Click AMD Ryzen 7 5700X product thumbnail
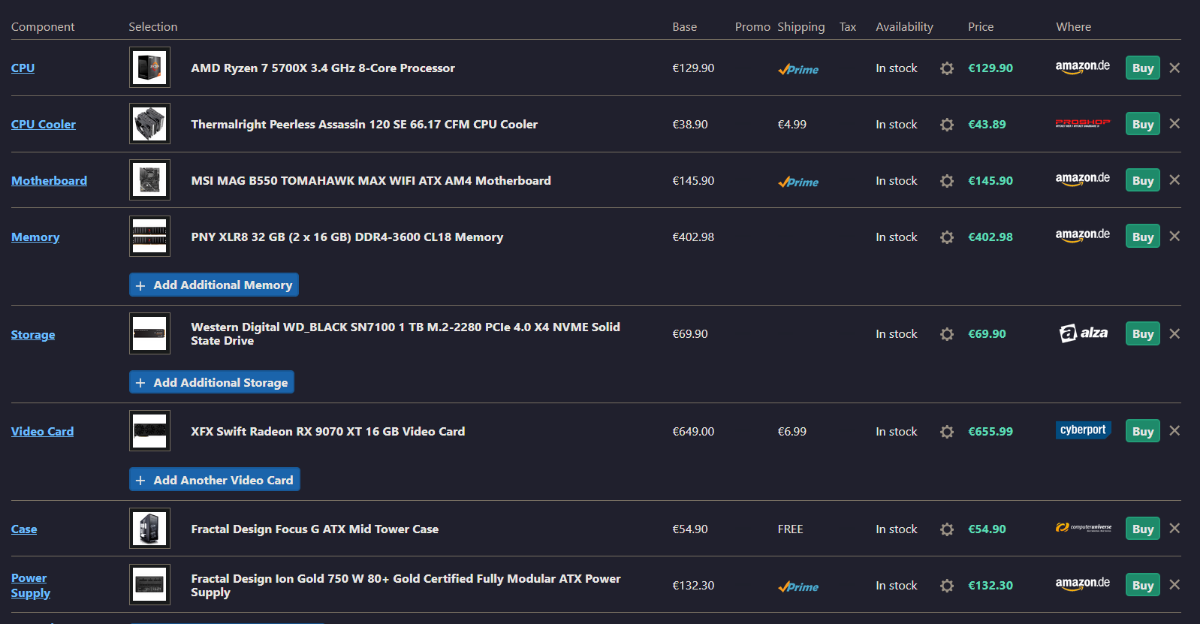 (150, 68)
